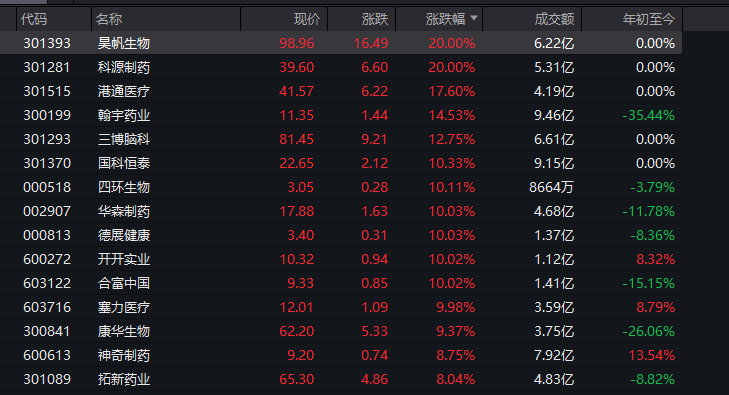Open 翰宇药业 stock row
This screenshot has width=729, height=395.
point(341,115)
